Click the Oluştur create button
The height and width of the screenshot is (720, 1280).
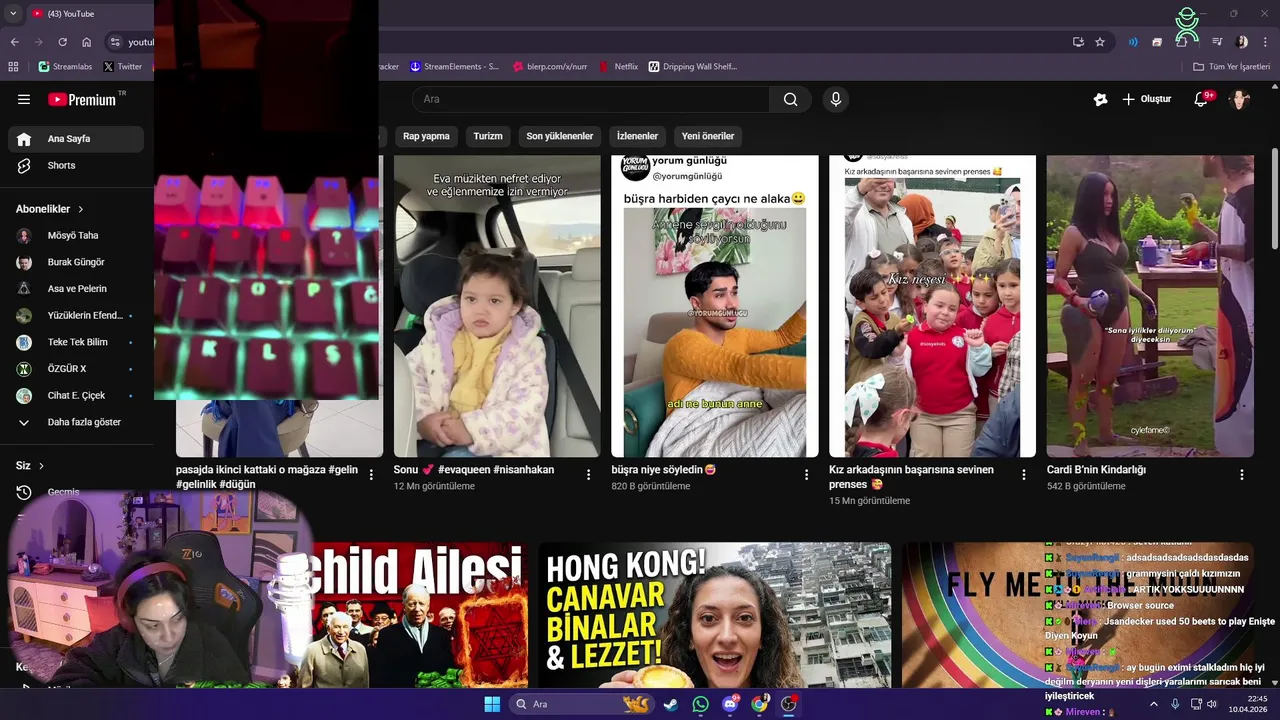(1146, 99)
